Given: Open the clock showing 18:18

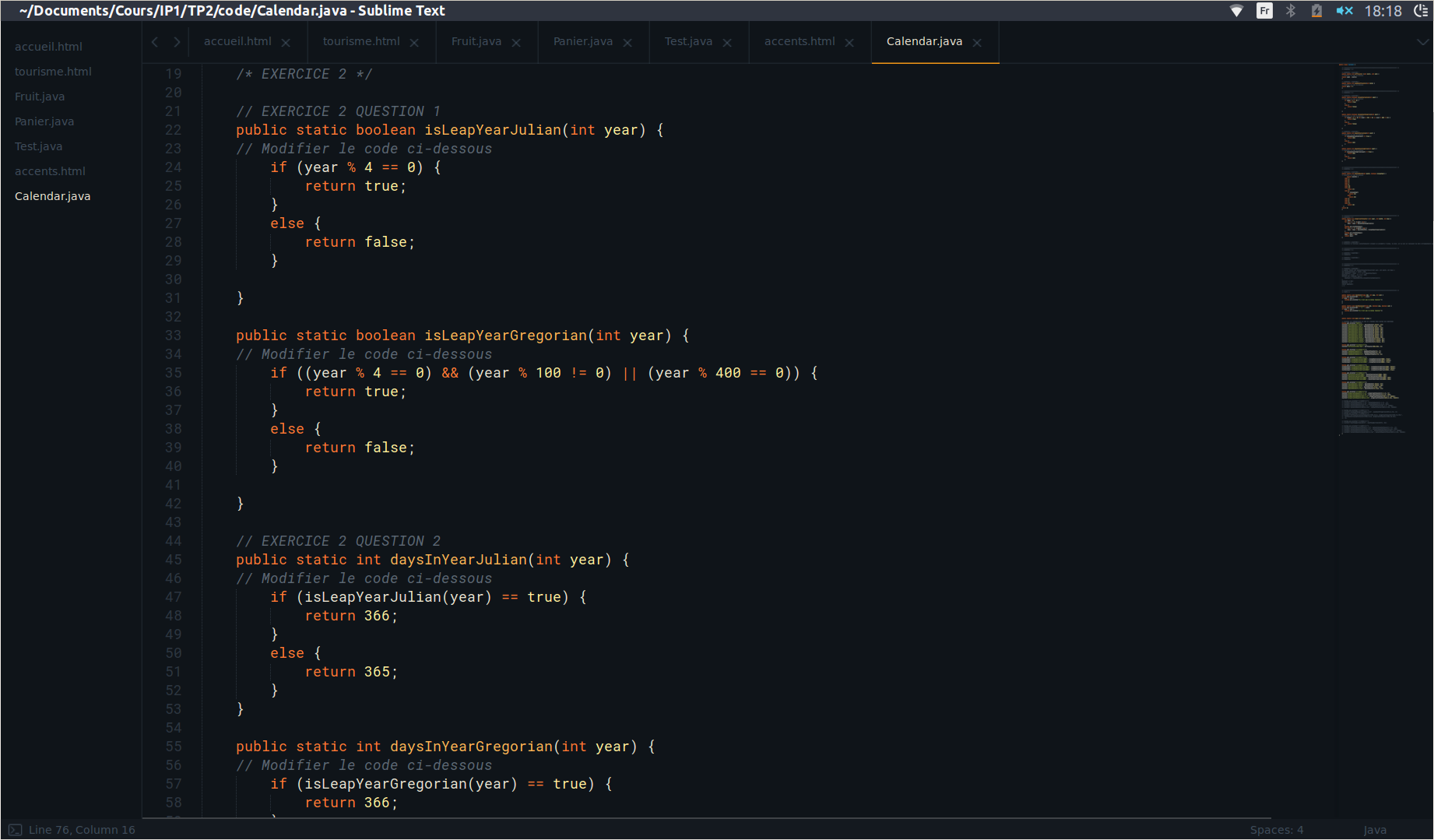Looking at the screenshot, I should pos(1383,11).
